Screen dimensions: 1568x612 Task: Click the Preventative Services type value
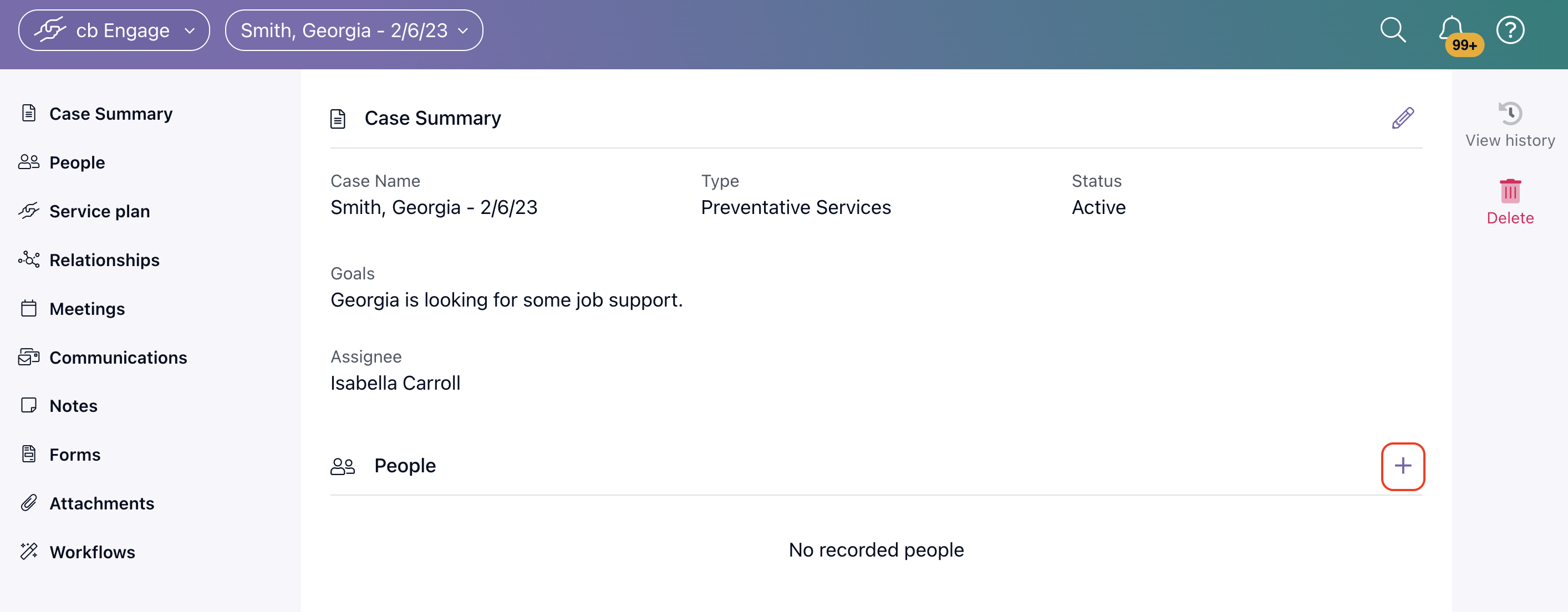[x=796, y=207]
